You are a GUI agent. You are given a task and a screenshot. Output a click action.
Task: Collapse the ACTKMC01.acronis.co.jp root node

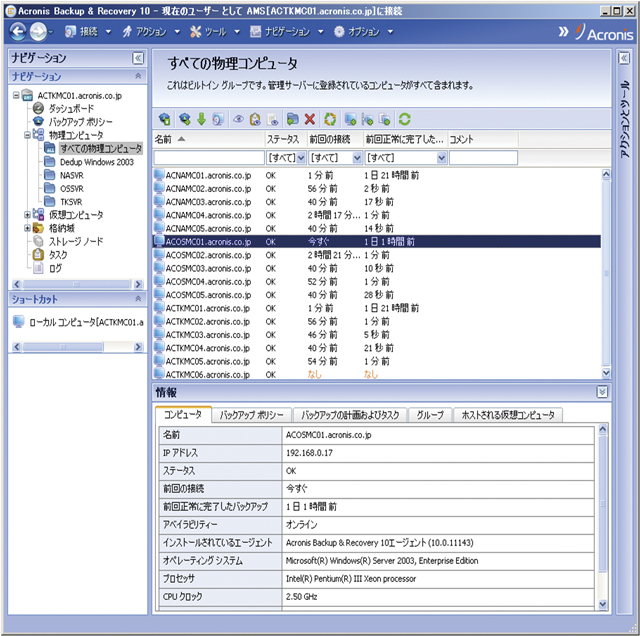pos(16,96)
